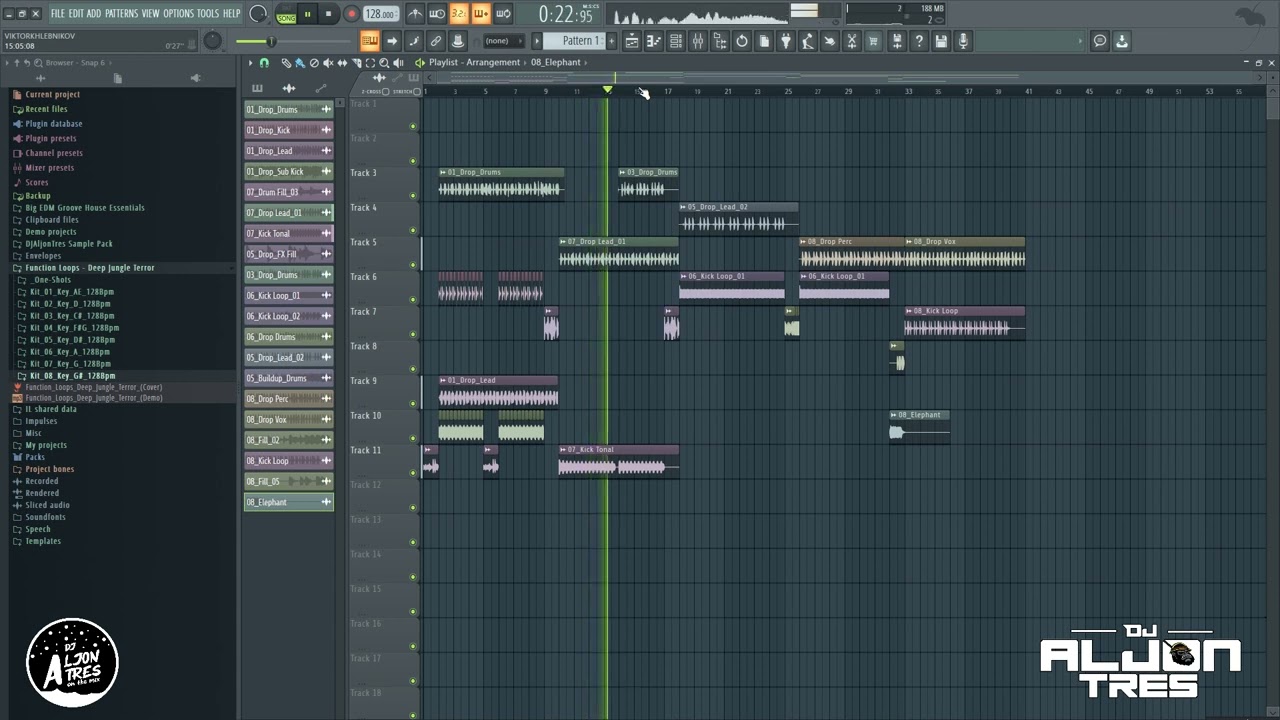Open the global snap (none) dropdown
Screen dimensions: 1280x720
tap(503, 41)
